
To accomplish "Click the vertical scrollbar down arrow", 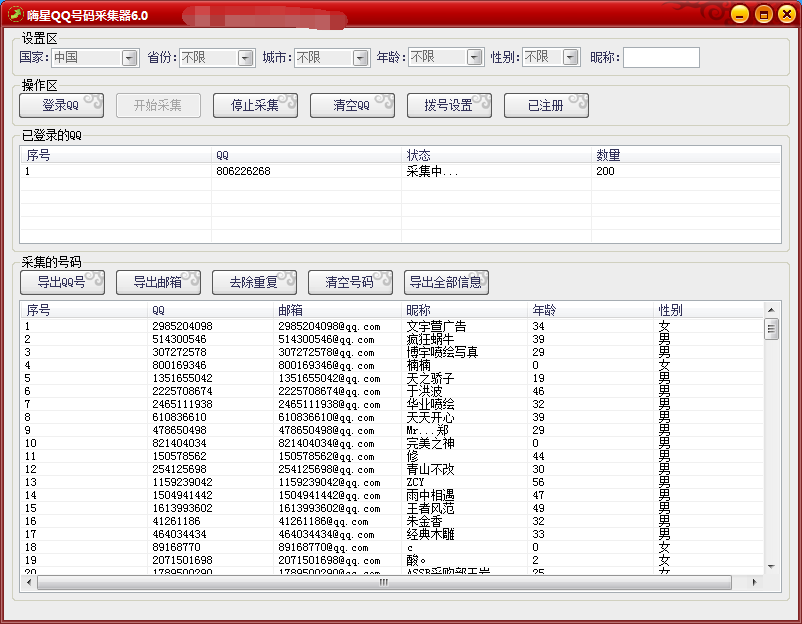I will [771, 567].
